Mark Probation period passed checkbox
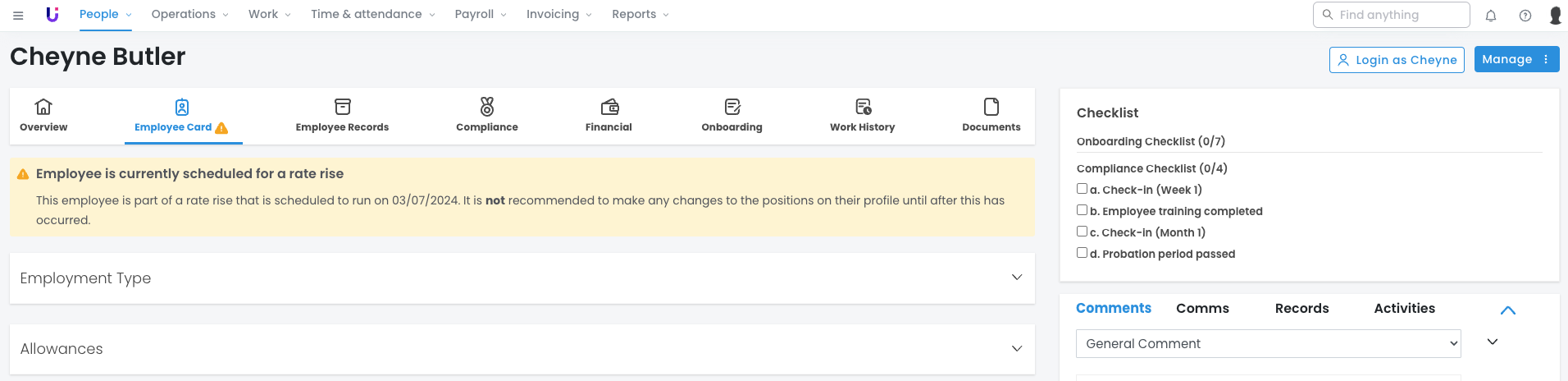This screenshot has width=1568, height=381. pyautogui.click(x=1082, y=253)
